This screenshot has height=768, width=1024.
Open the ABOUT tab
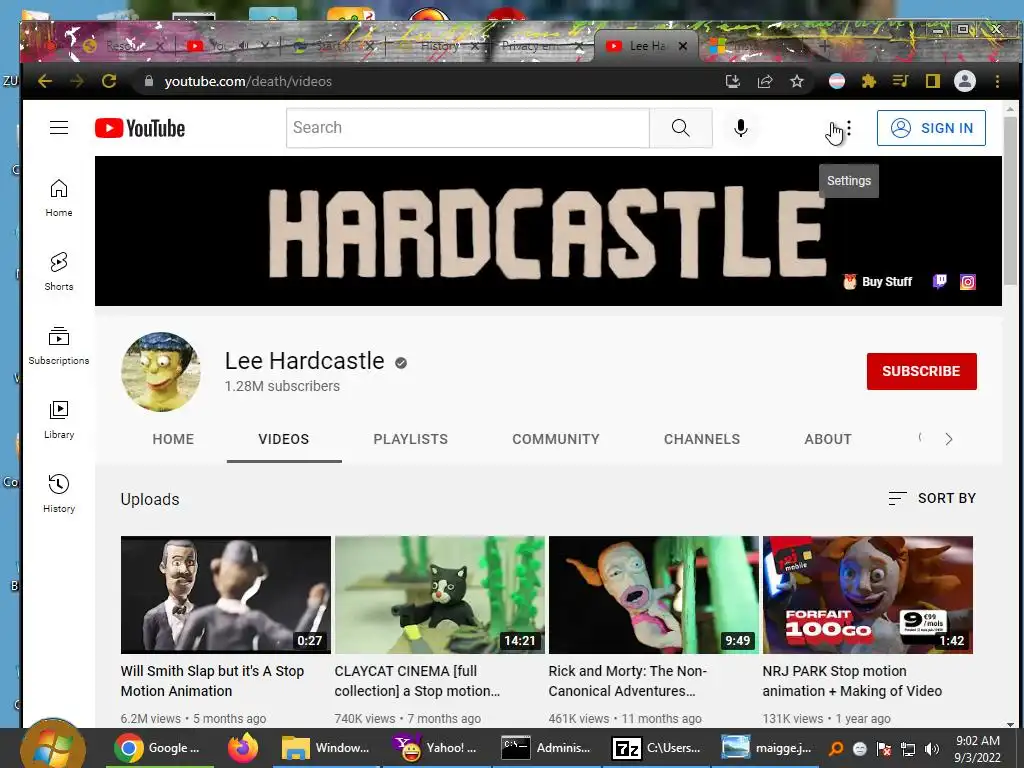(828, 439)
